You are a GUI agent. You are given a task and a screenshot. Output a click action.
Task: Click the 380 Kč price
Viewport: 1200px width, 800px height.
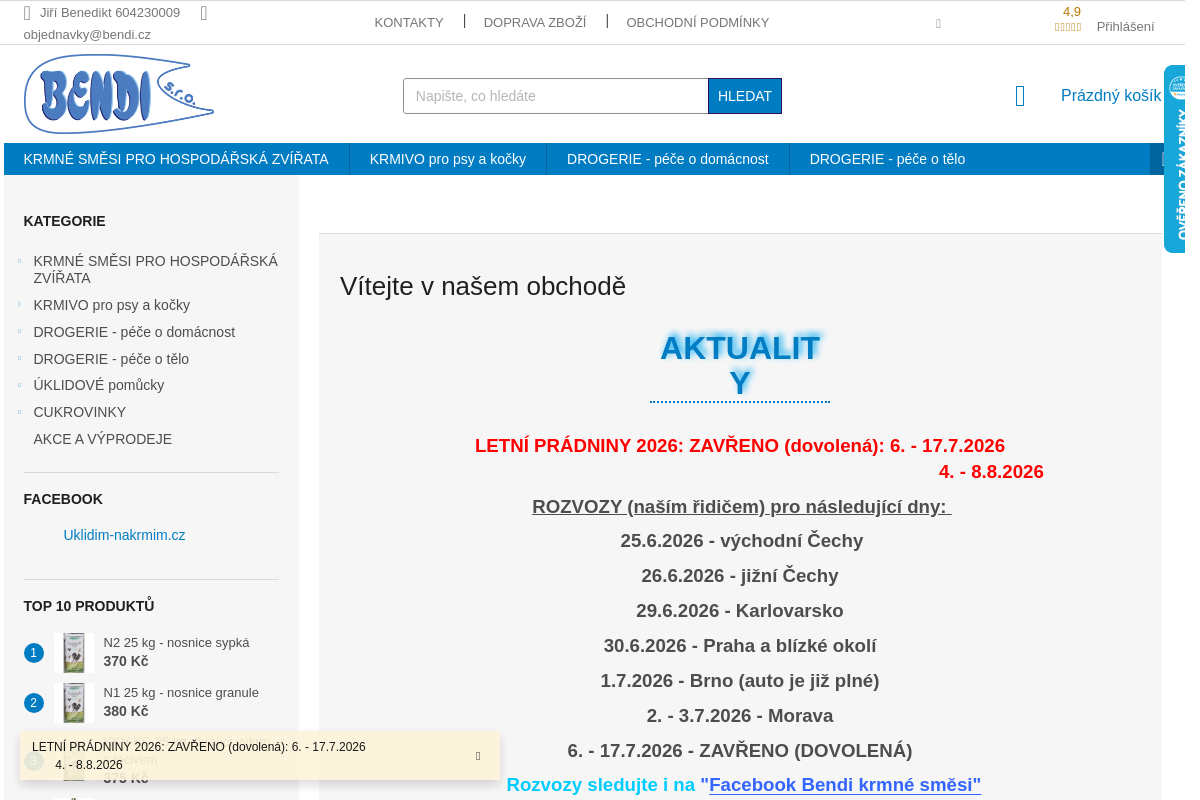click(126, 711)
